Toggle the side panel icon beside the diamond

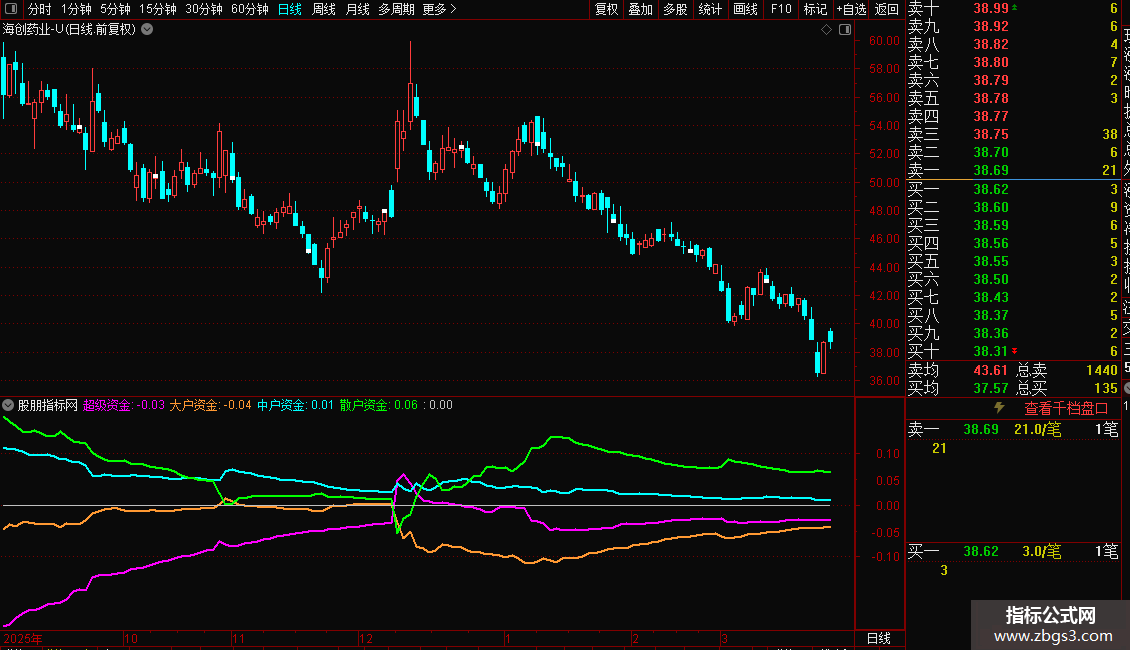point(844,30)
